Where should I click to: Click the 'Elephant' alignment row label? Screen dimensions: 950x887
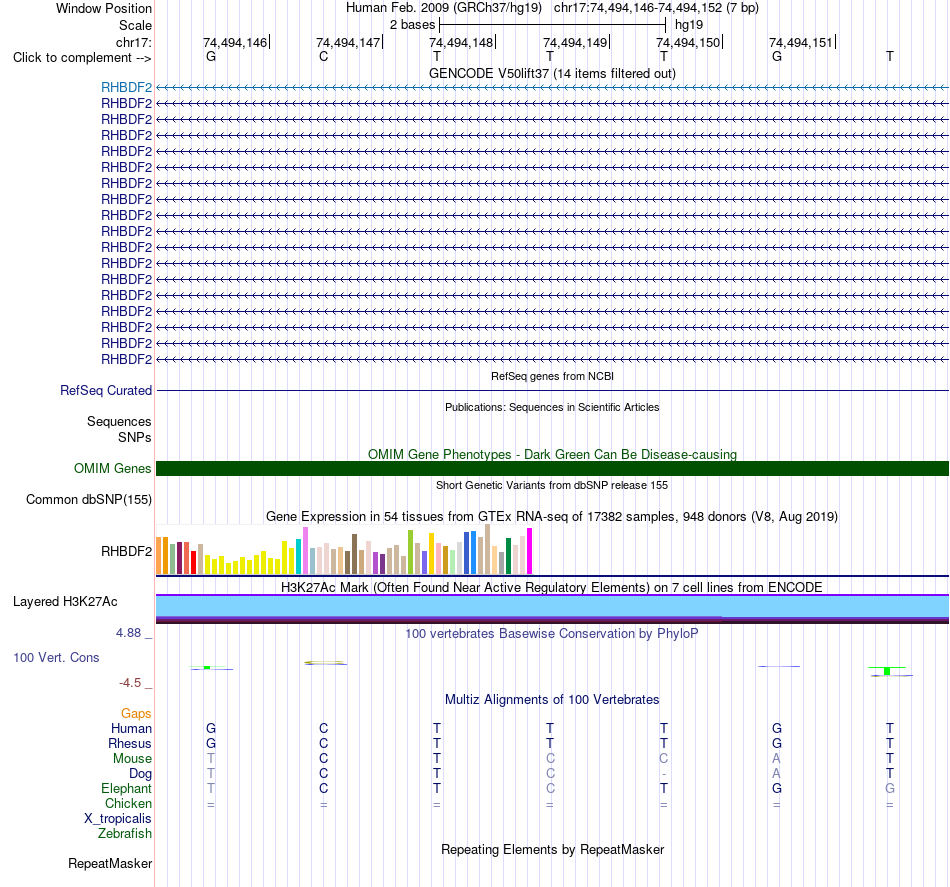point(126,788)
